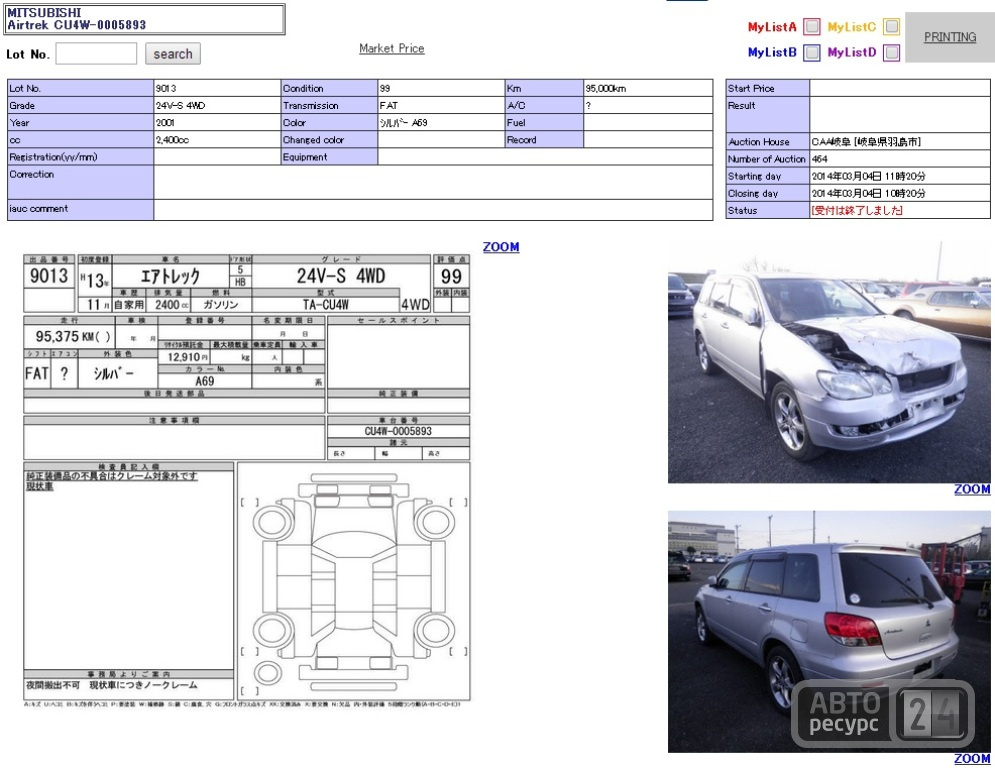Tick the MyListA checkbox
The width and height of the screenshot is (995, 768).
coord(812,27)
